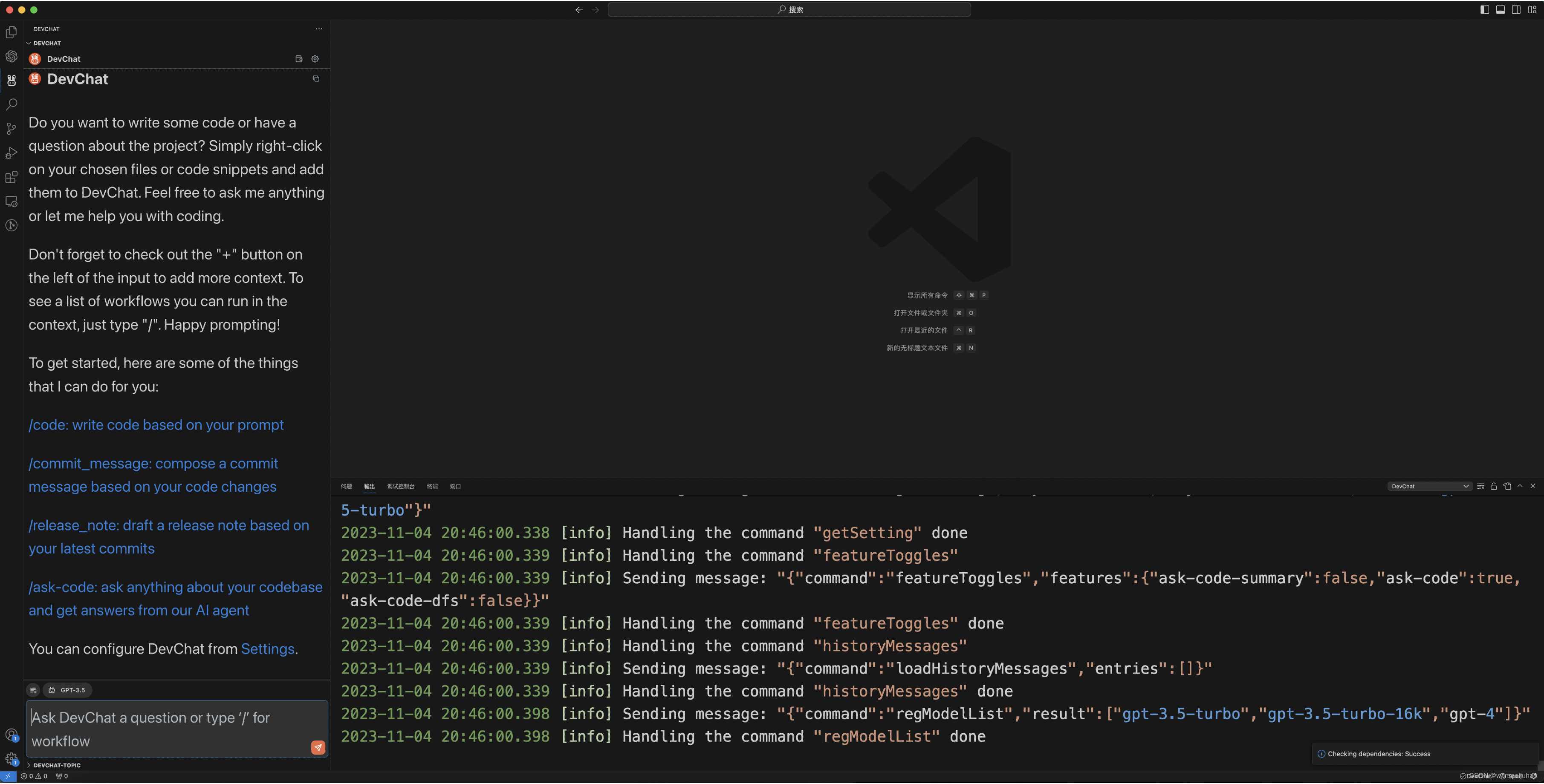Screen dimensions: 1544x784
Task: Open the Git graph icon in activity bar
Action: point(12,226)
